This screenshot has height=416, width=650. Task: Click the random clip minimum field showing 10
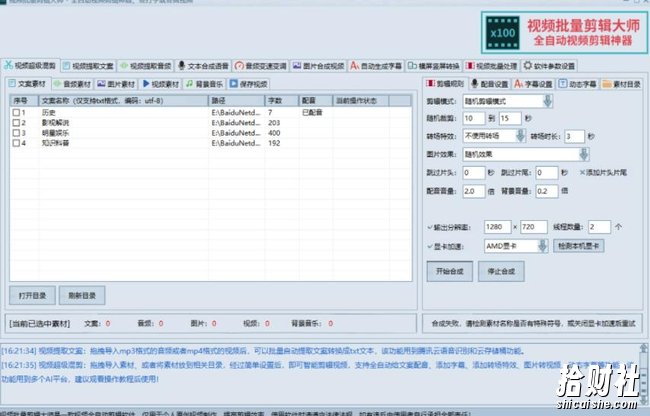474,118
